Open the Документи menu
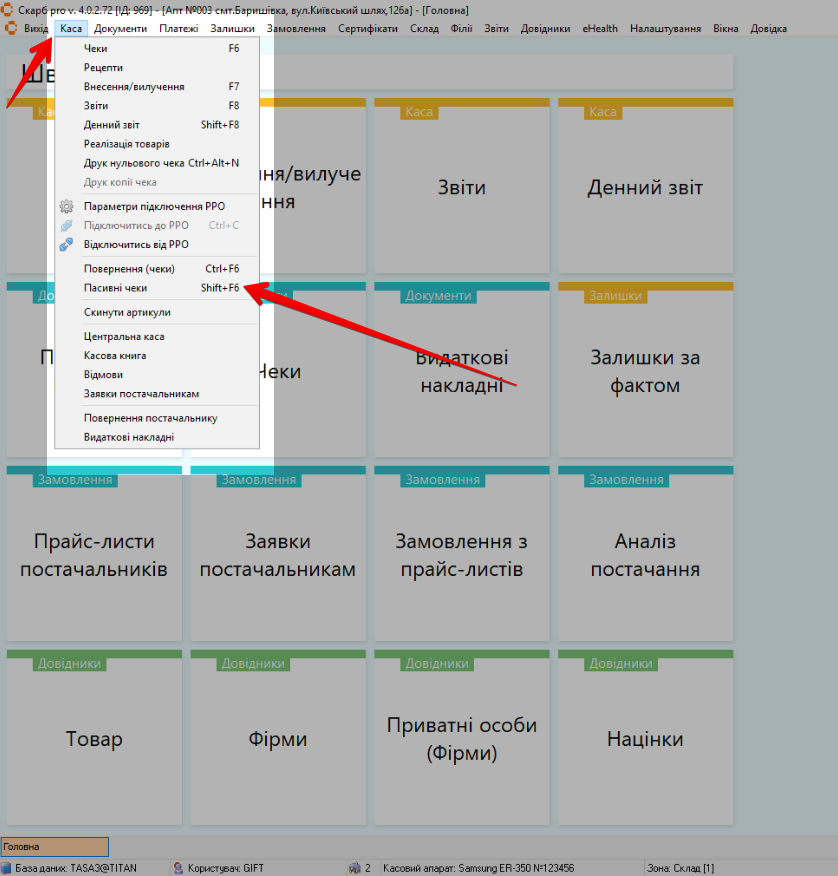 point(120,28)
